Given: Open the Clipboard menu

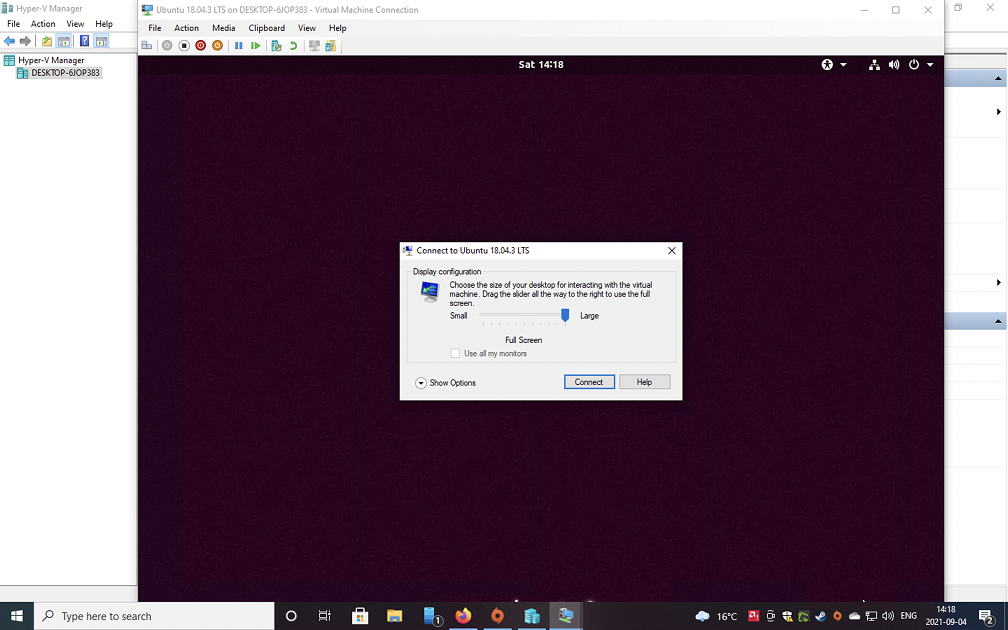Looking at the screenshot, I should (x=267, y=28).
